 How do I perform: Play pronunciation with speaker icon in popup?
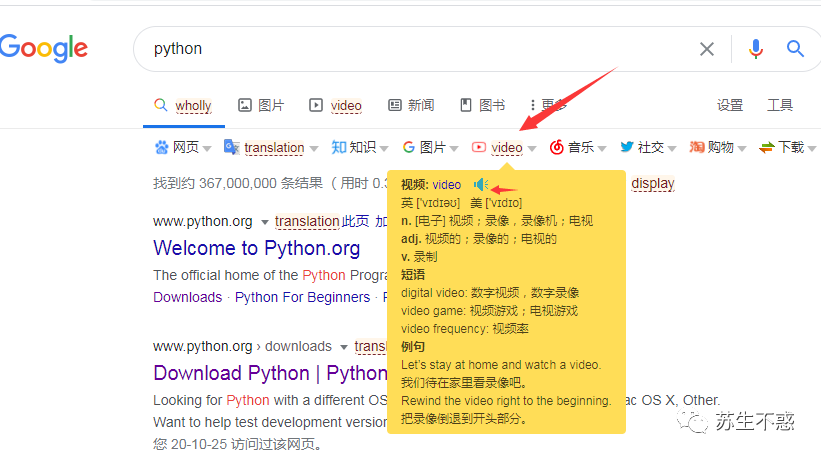click(x=481, y=184)
